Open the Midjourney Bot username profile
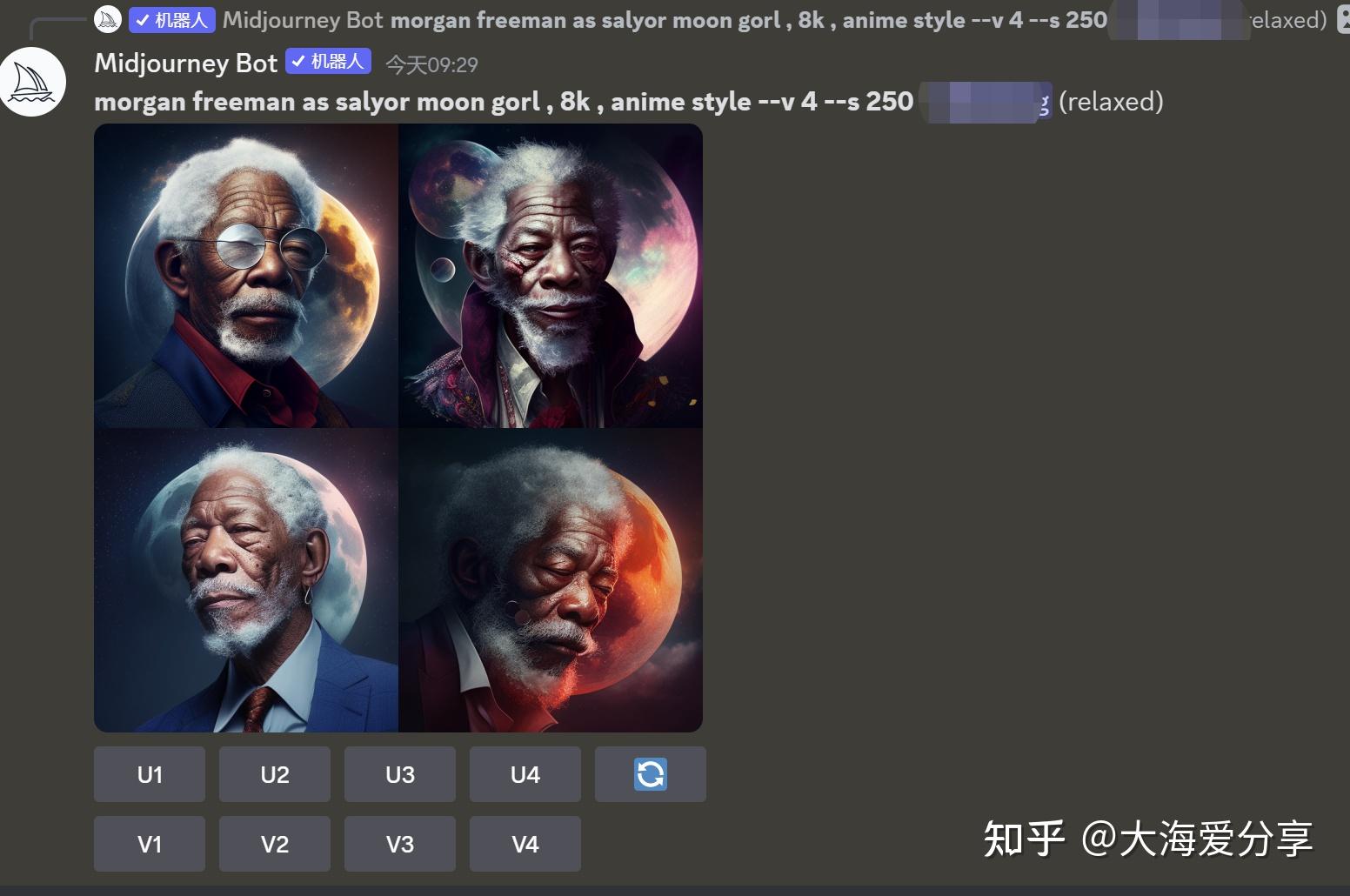This screenshot has width=1350, height=896. 185,63
